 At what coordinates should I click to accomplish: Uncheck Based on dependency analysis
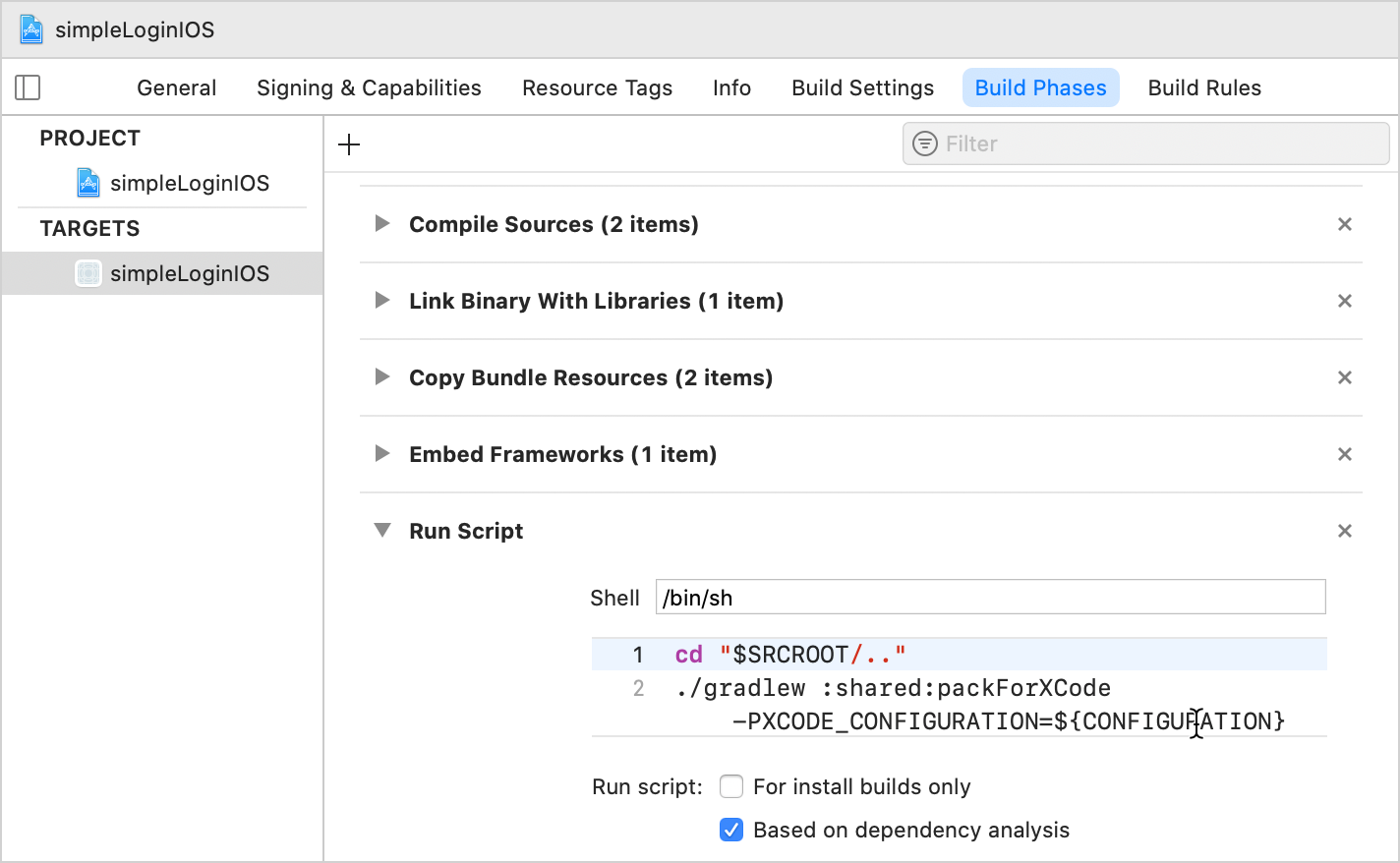tap(731, 830)
